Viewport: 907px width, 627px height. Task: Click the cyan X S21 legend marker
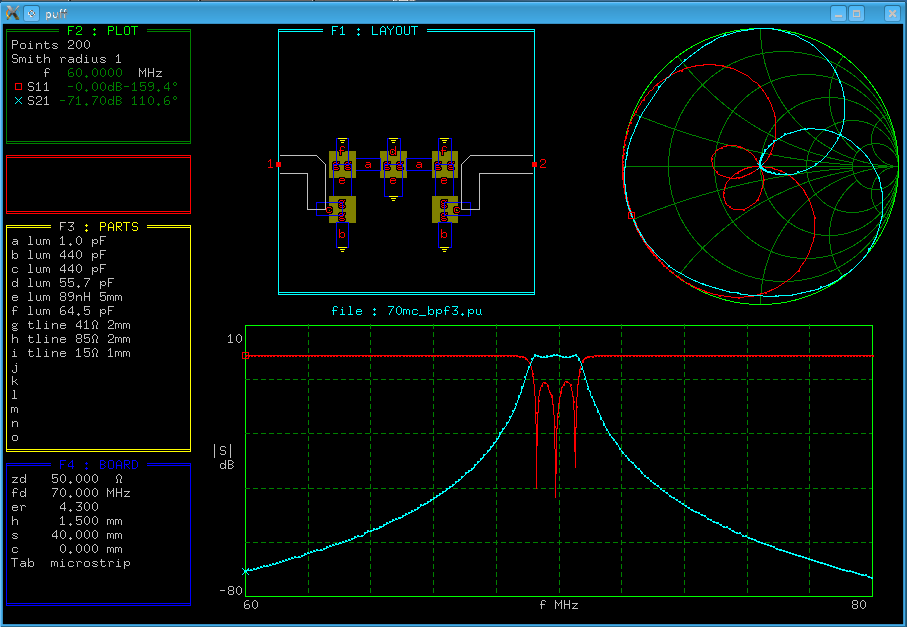click(x=18, y=101)
